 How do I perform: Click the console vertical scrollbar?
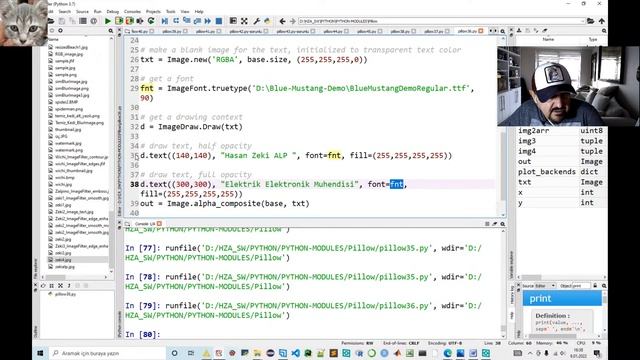click(502, 328)
